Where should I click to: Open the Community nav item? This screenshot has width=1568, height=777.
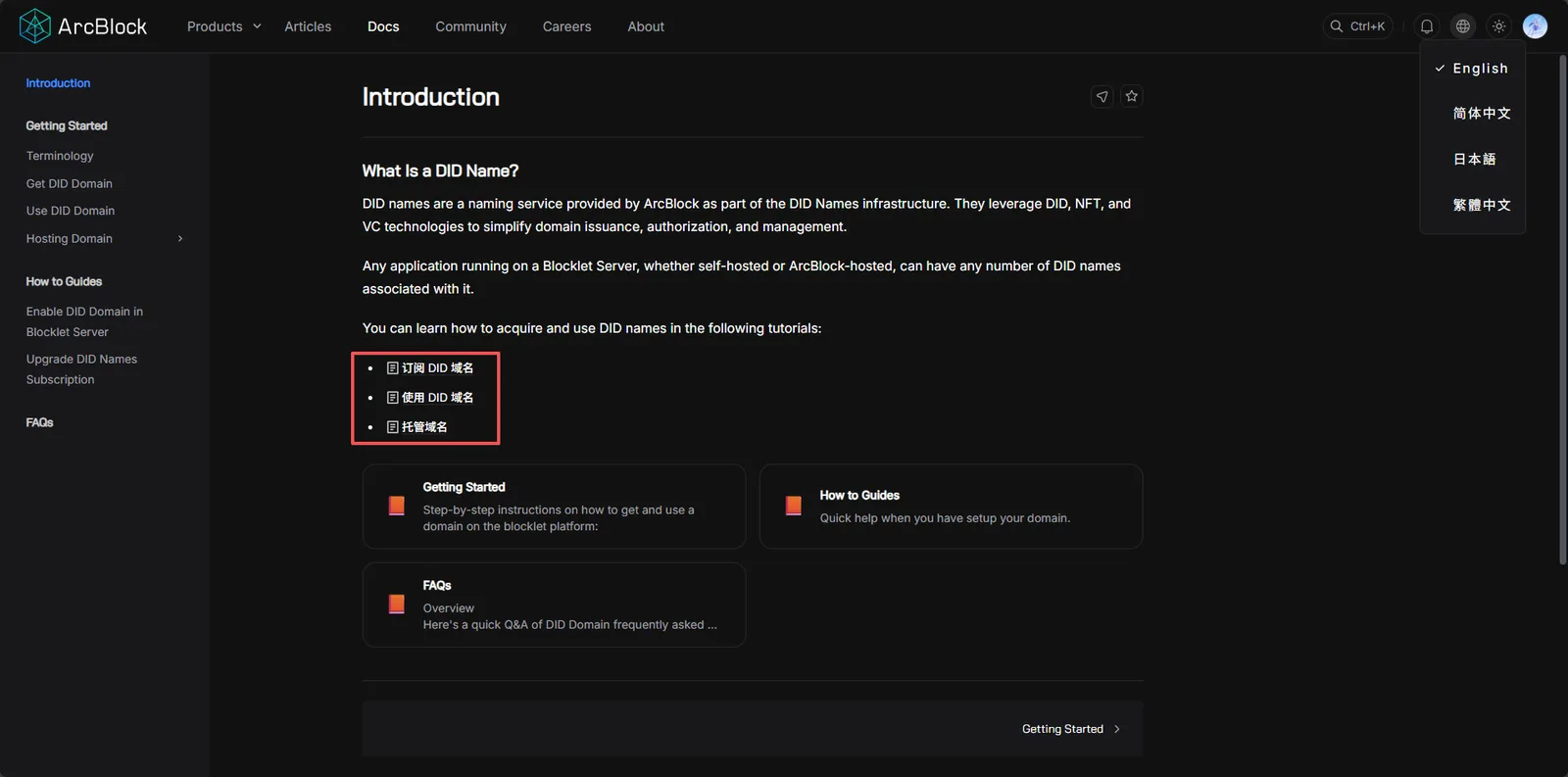[470, 26]
